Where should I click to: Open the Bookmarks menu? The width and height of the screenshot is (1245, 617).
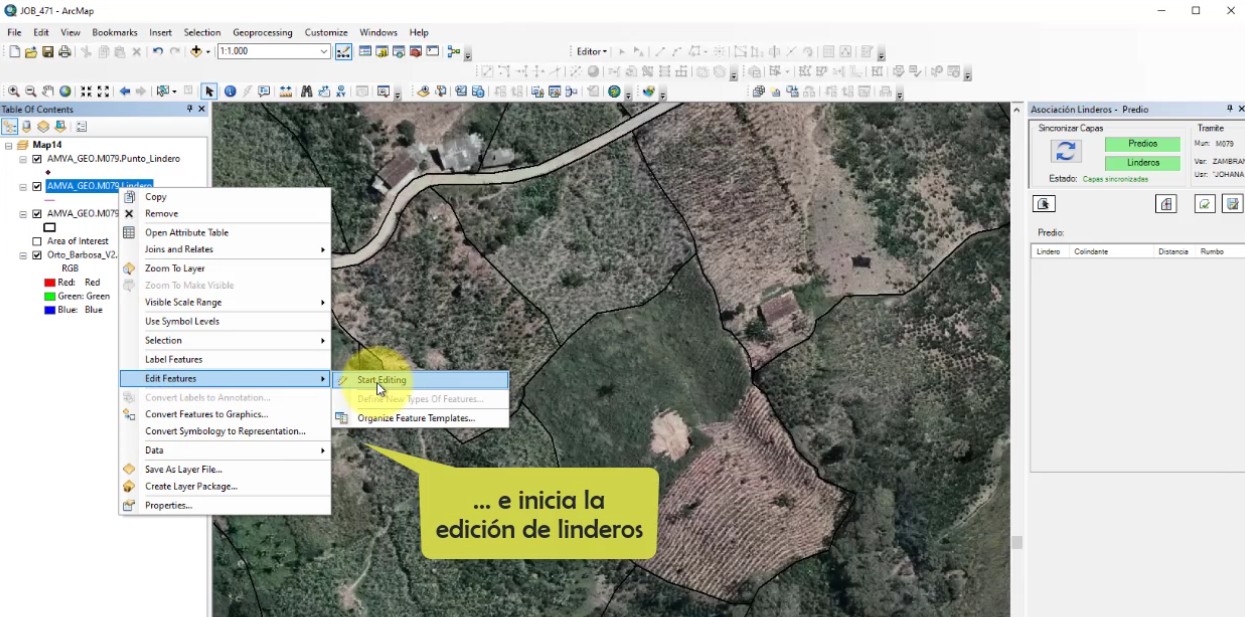pyautogui.click(x=115, y=33)
